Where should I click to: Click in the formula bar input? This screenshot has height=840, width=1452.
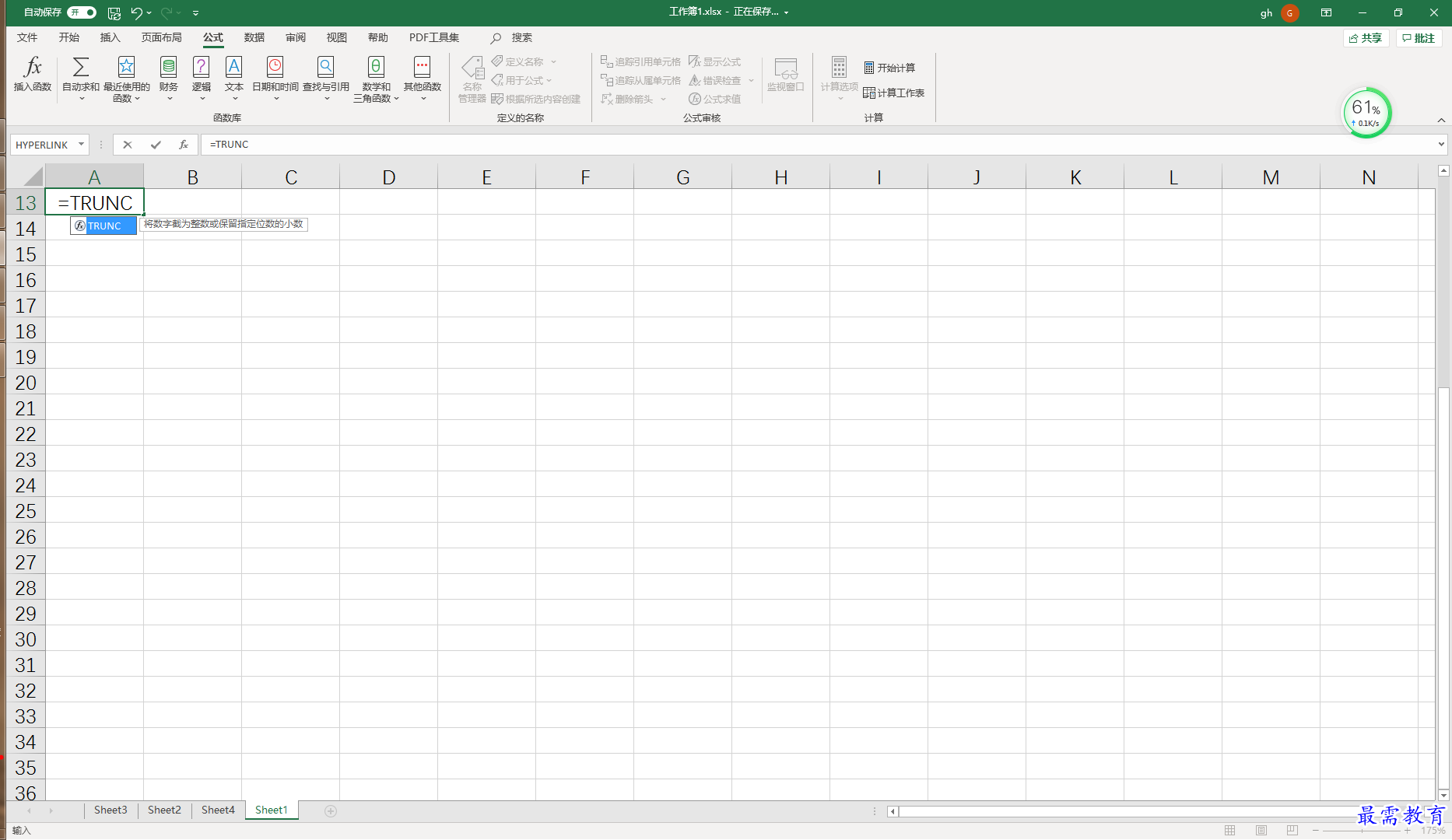point(817,145)
